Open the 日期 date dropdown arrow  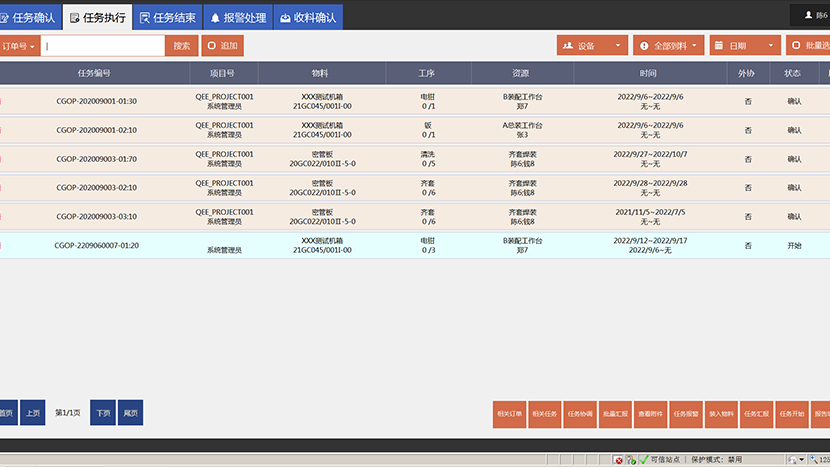[x=770, y=46]
